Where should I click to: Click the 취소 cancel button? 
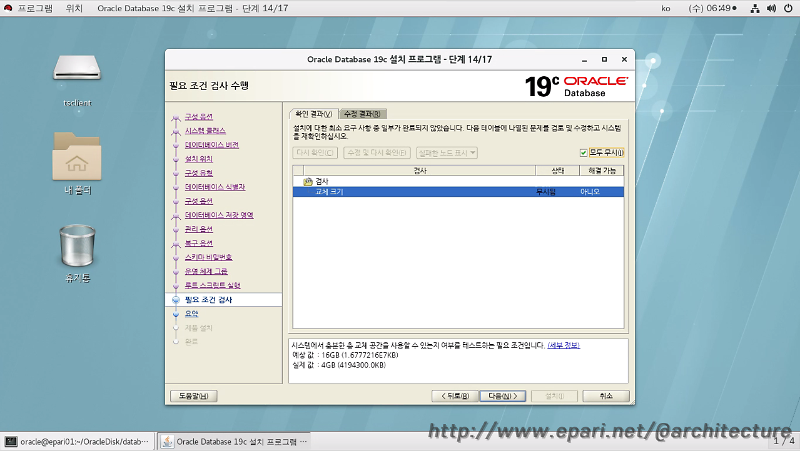[606, 396]
